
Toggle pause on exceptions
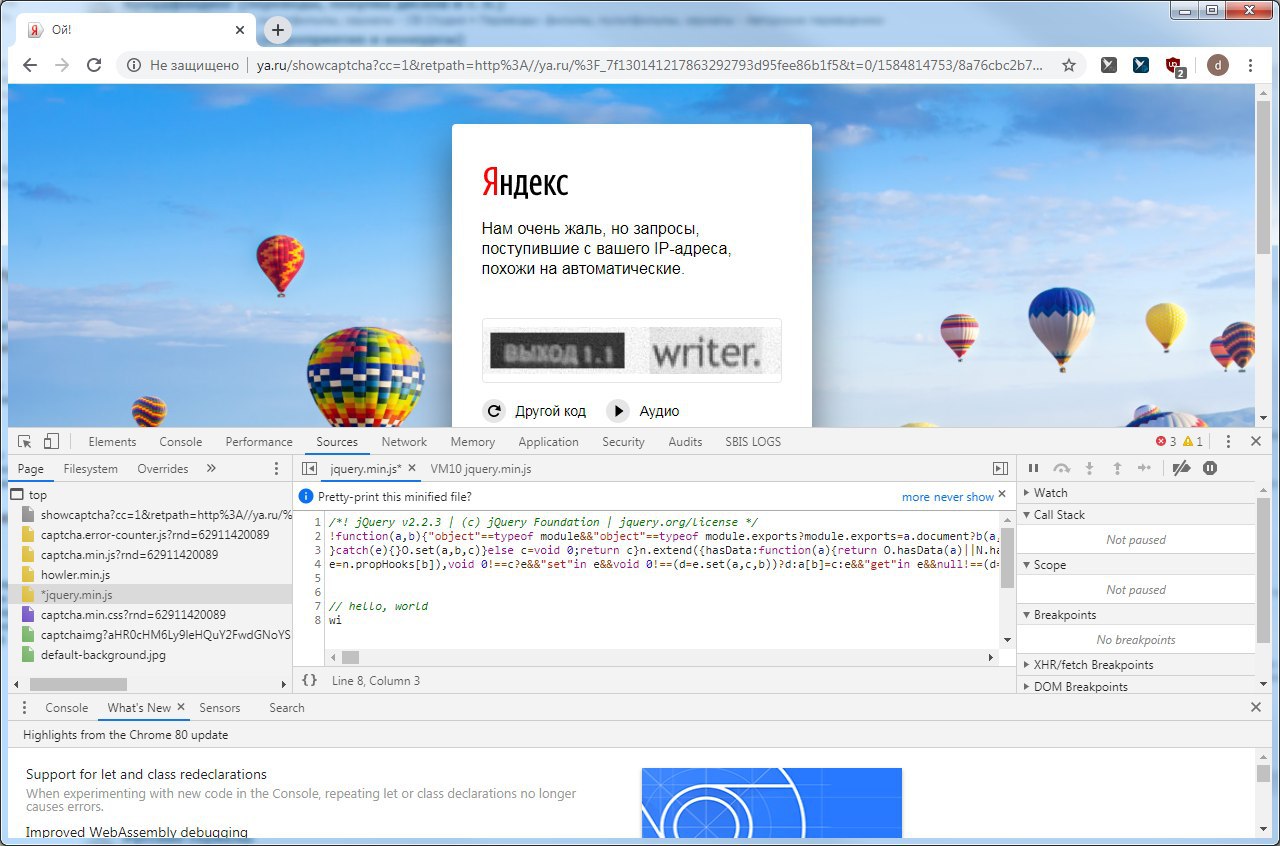(1209, 468)
